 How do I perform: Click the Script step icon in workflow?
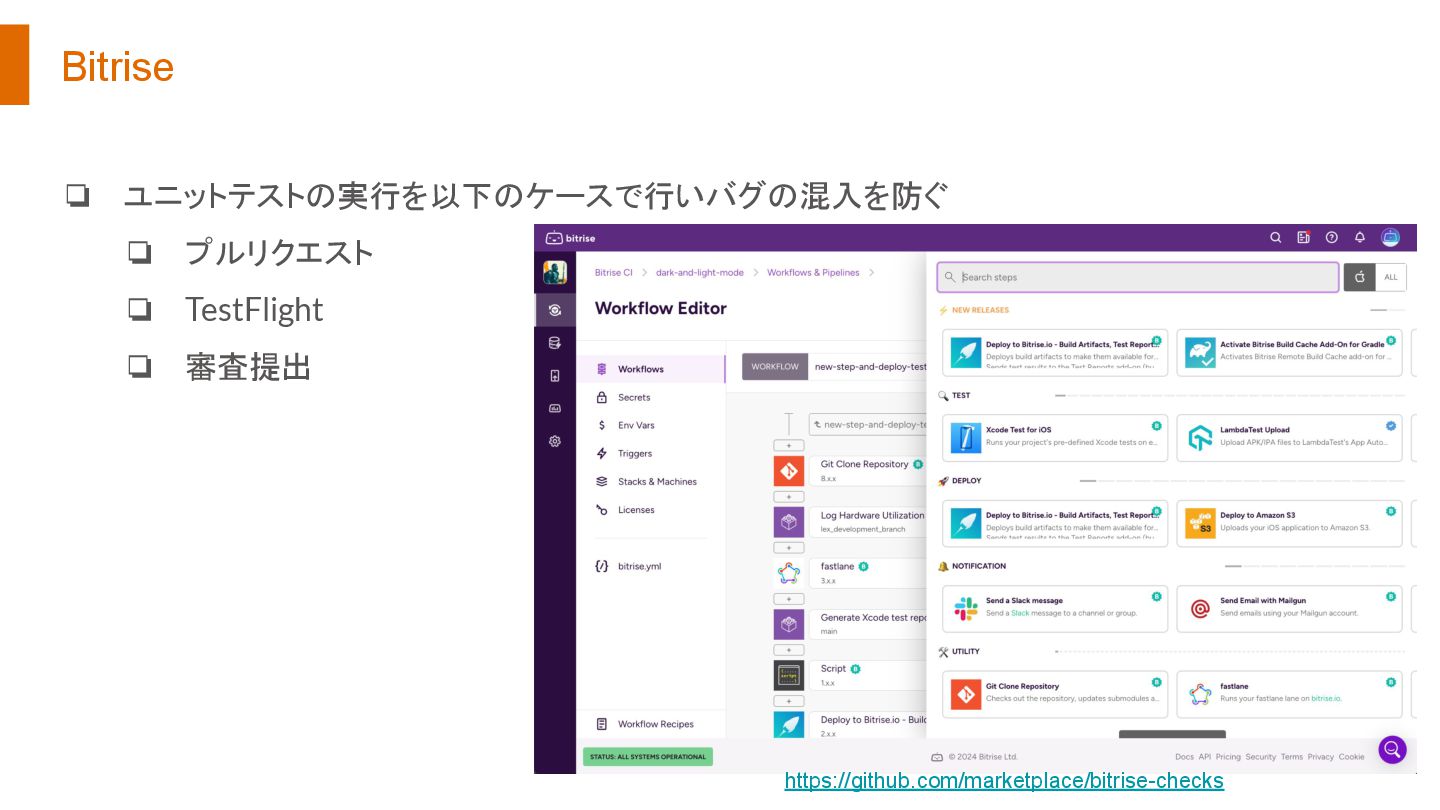pyautogui.click(x=789, y=675)
